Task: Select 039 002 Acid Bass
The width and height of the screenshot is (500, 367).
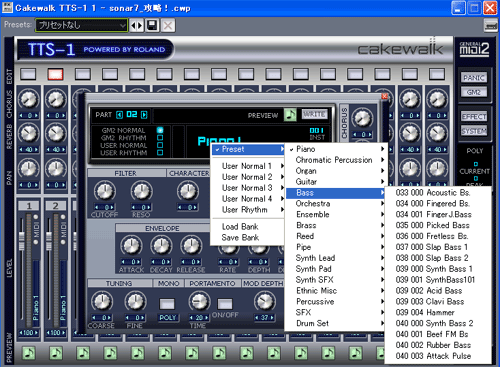Action: pyautogui.click(x=438, y=291)
